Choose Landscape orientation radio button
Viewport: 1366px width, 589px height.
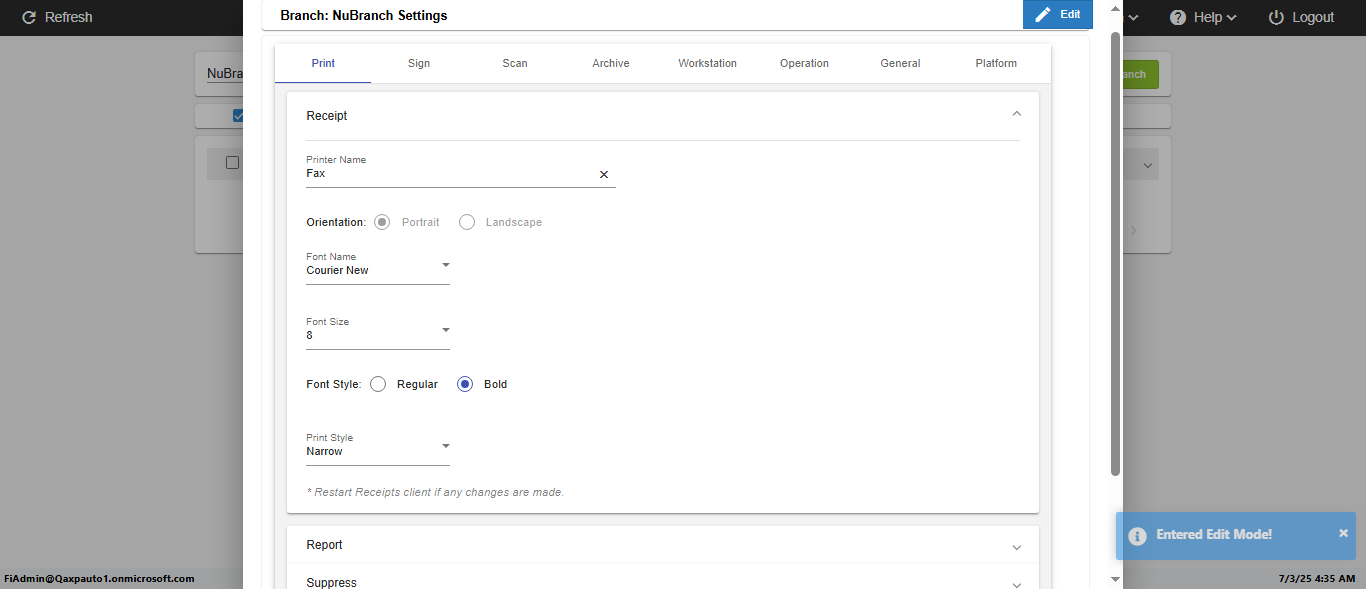[x=467, y=222]
